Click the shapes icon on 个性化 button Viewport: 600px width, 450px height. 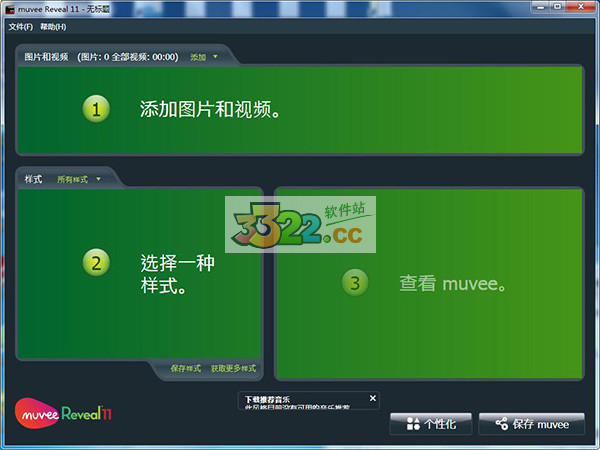click(413, 424)
